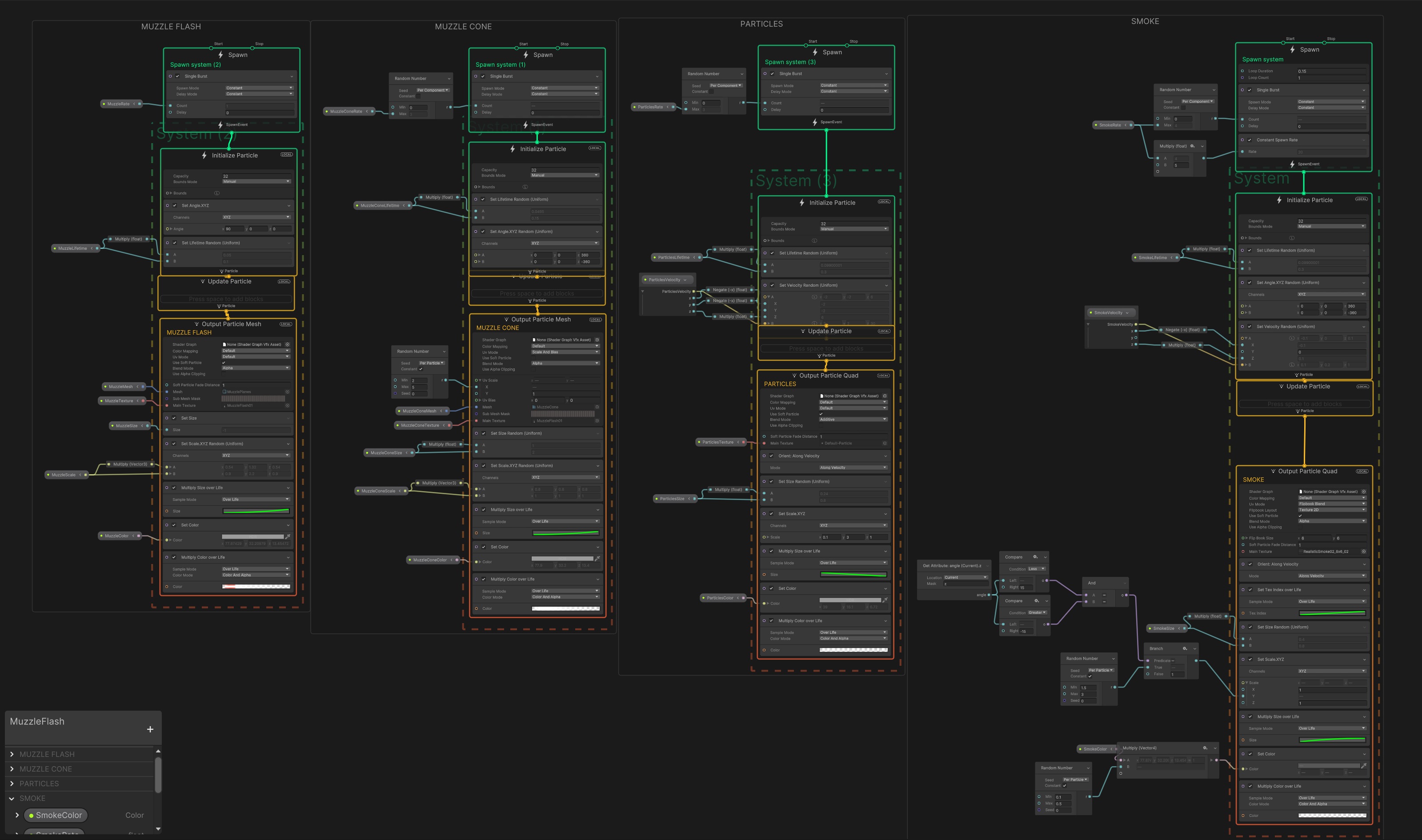Select the SmokeColor property pill in blackboard
The image size is (1422, 840).
click(56, 815)
